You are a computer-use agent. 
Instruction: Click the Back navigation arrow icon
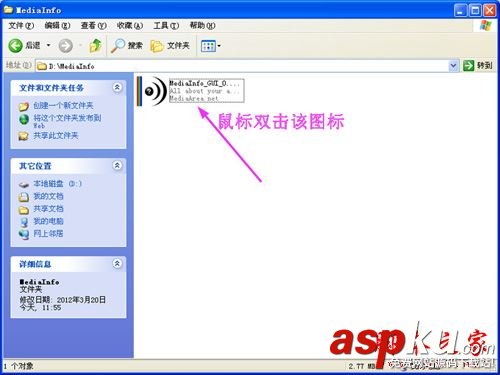tap(15, 46)
